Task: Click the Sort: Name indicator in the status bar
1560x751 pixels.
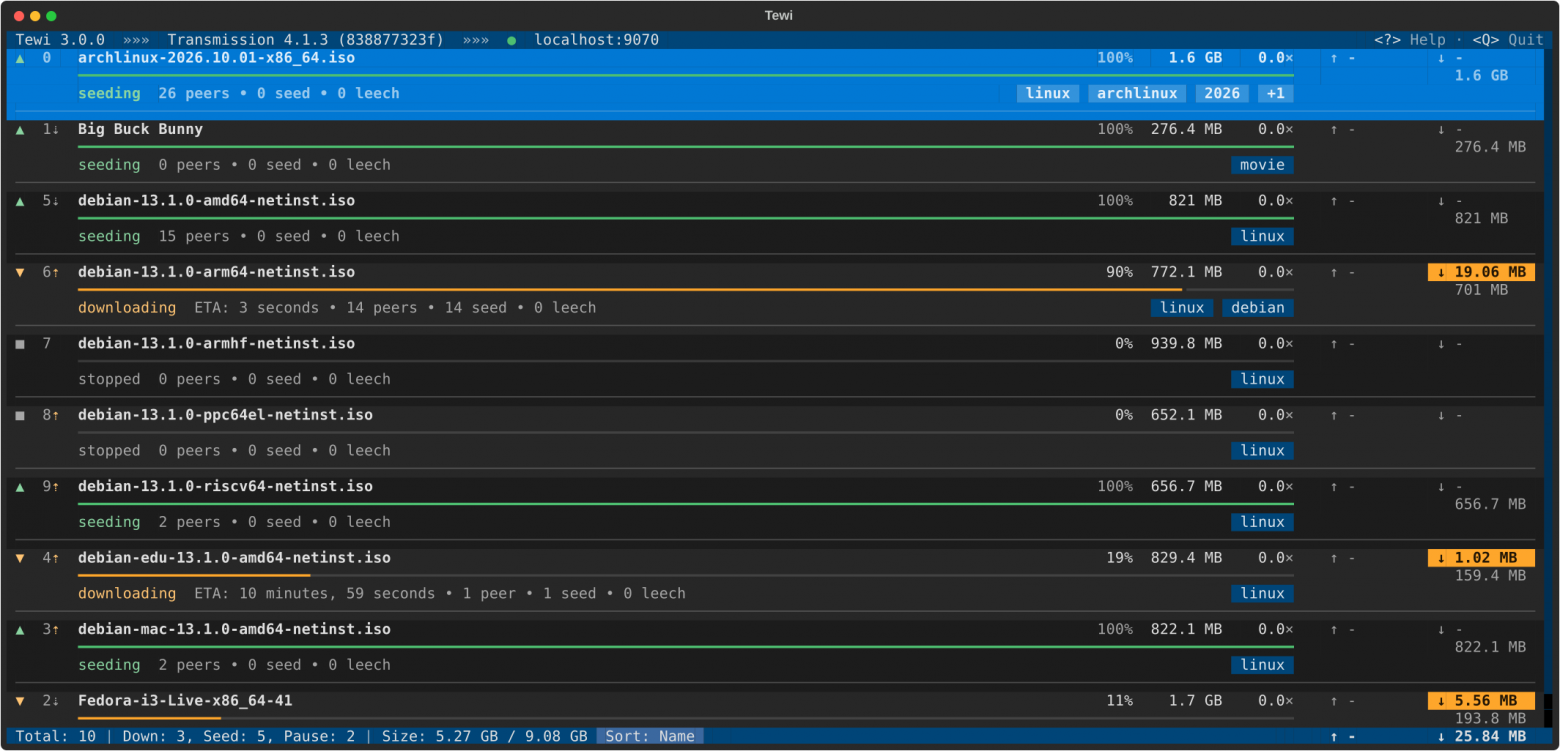Action: (650, 736)
